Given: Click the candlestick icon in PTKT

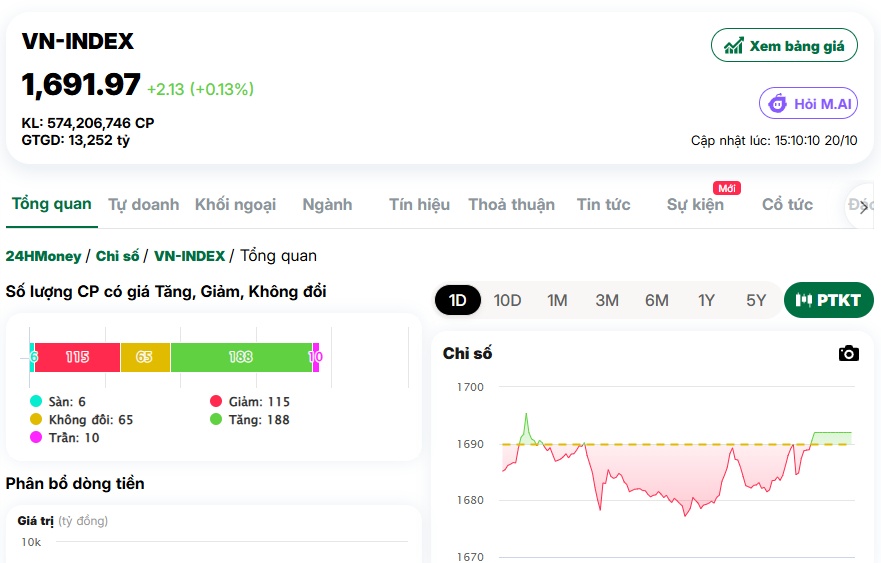Looking at the screenshot, I should [x=803, y=300].
